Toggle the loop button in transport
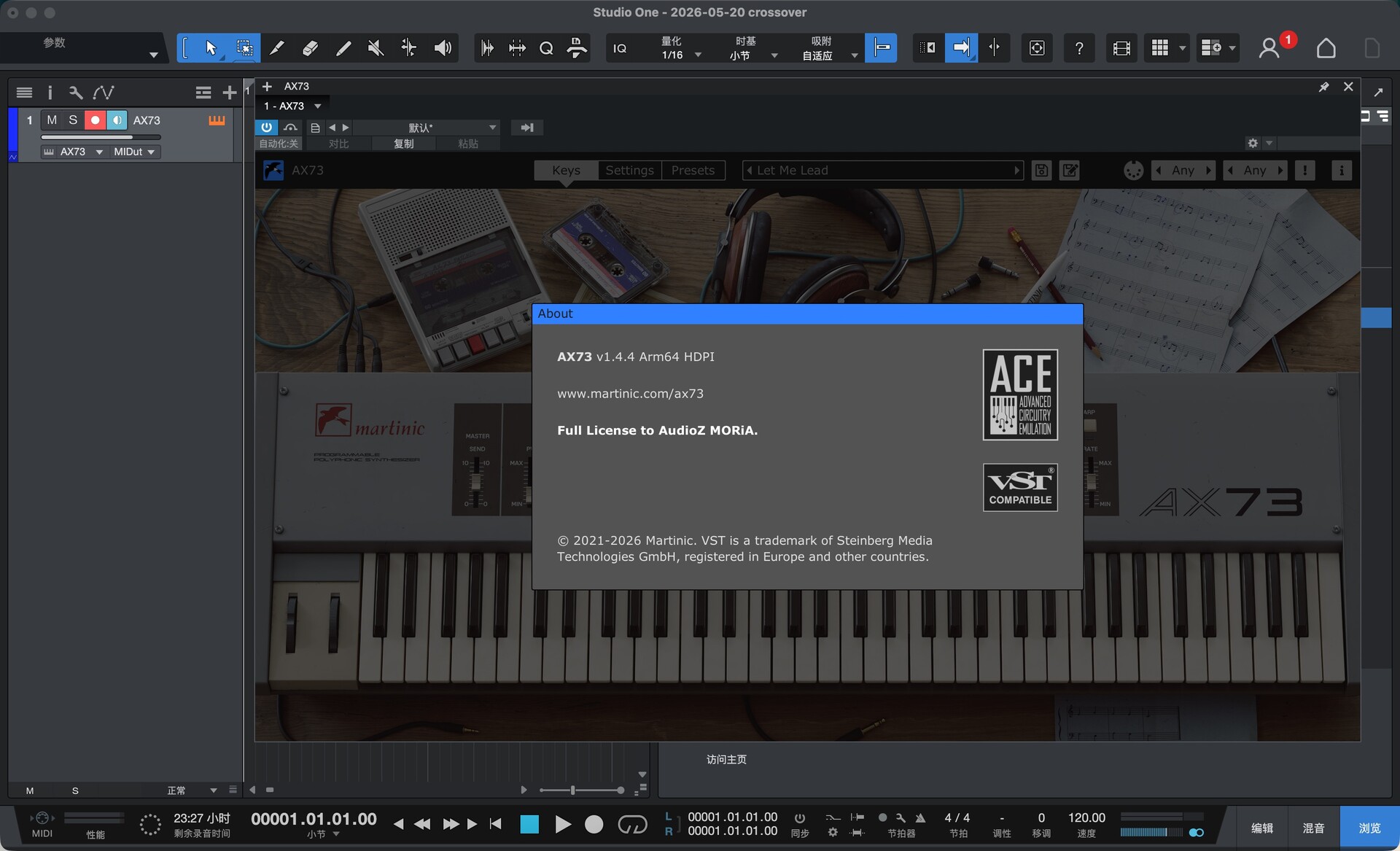 coord(632,825)
